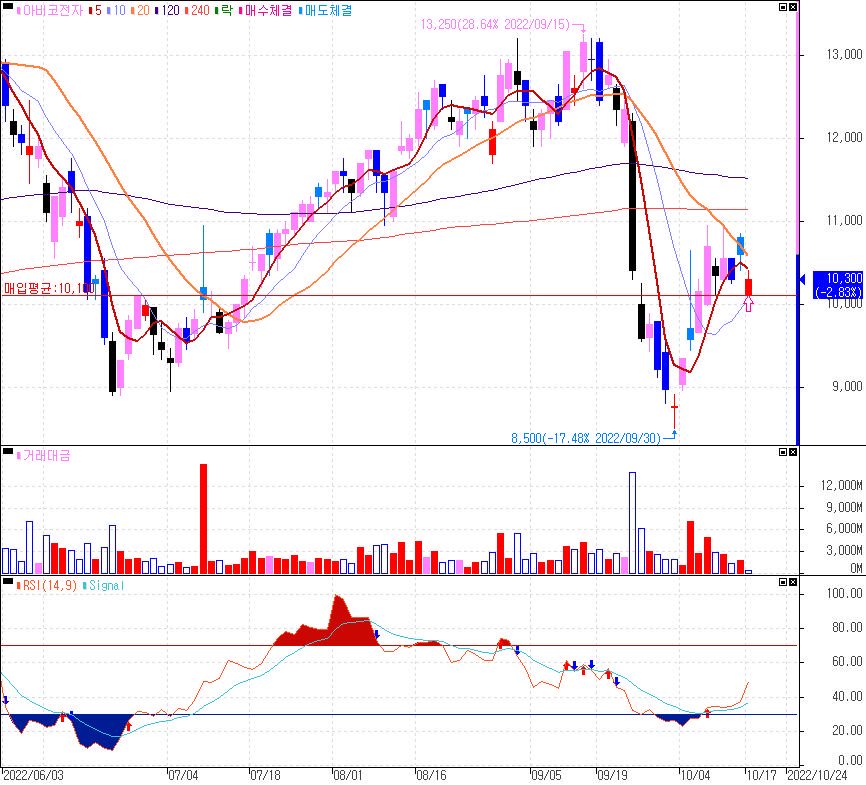866x785 pixels.
Task: Close the price chart panel
Action: 793,7
